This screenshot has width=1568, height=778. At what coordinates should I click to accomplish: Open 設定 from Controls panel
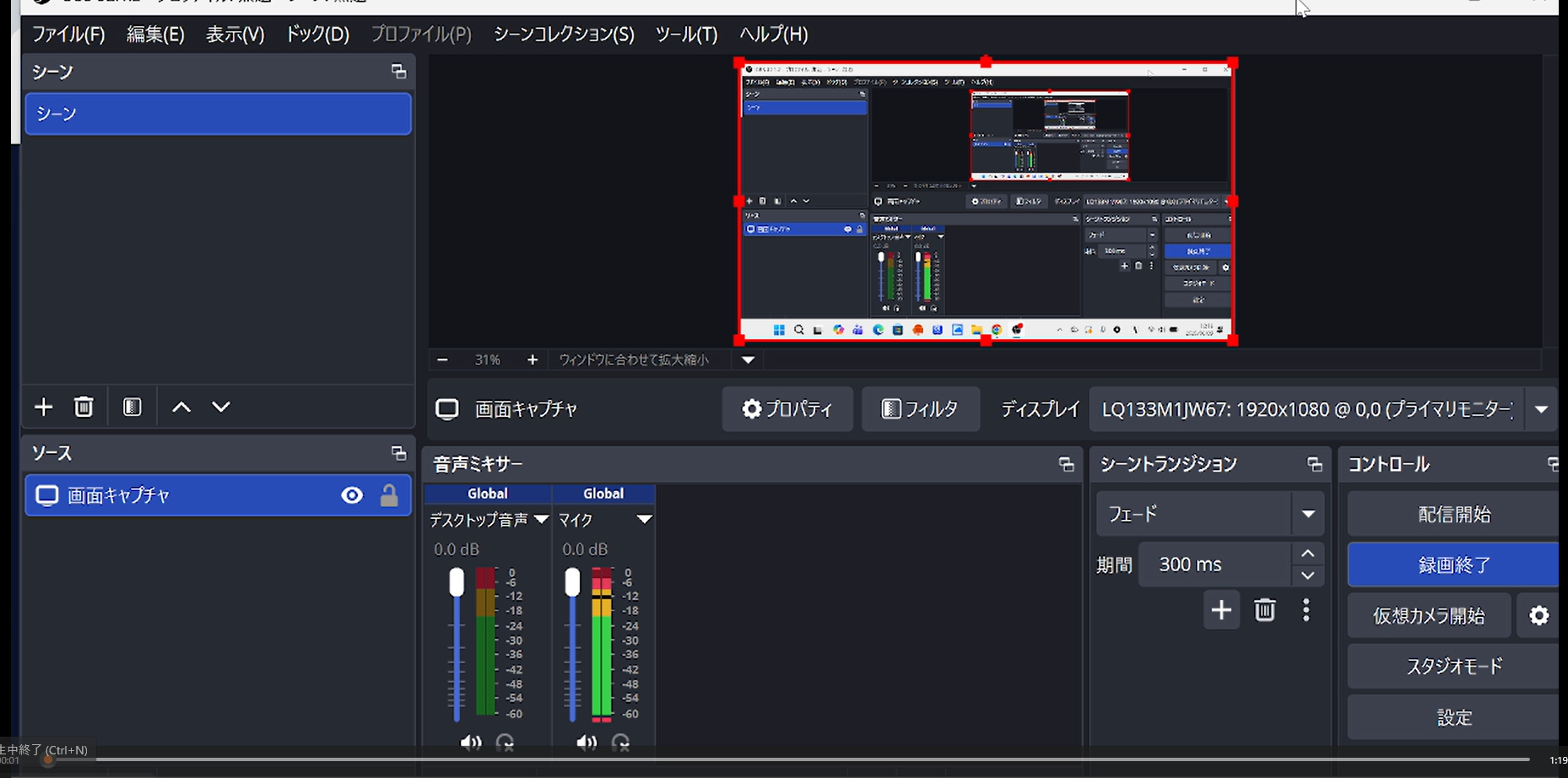click(1453, 717)
